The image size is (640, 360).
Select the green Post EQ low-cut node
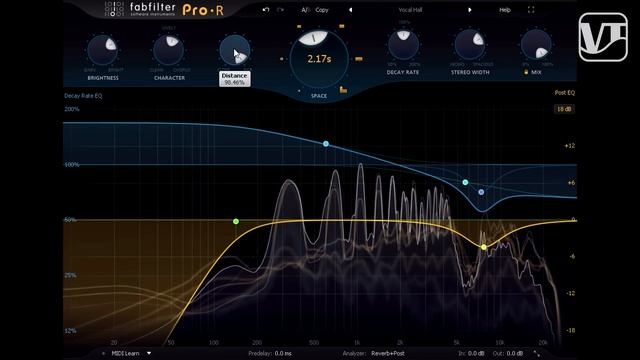(x=236, y=221)
